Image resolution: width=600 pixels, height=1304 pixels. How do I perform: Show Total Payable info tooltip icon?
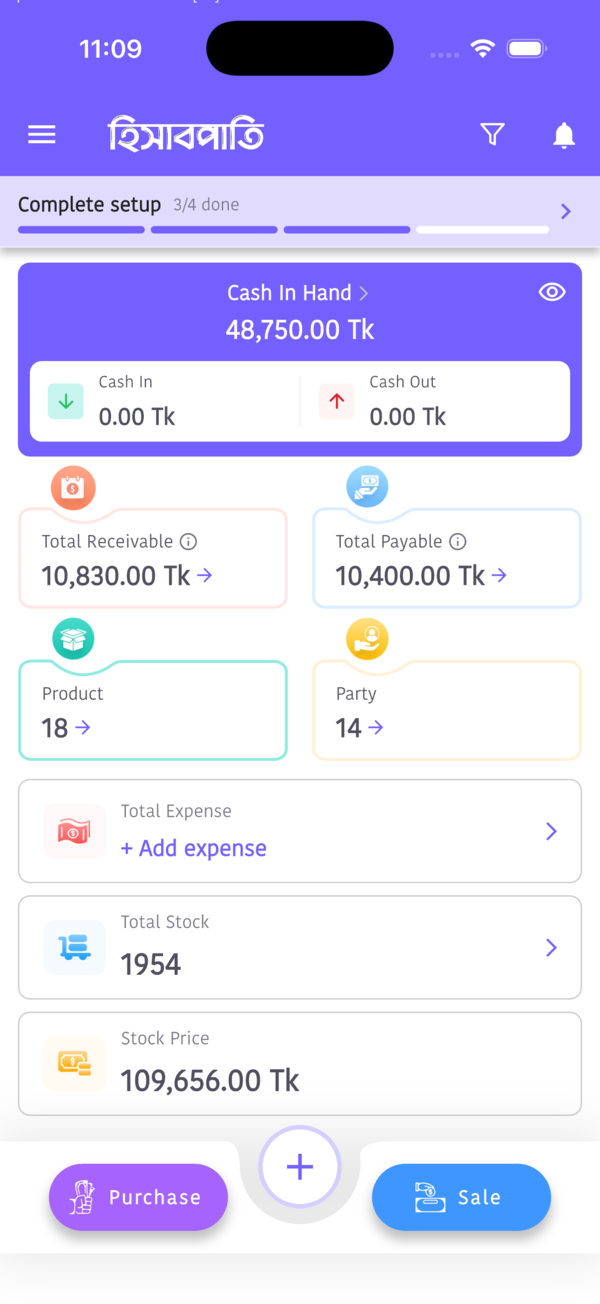[457, 541]
